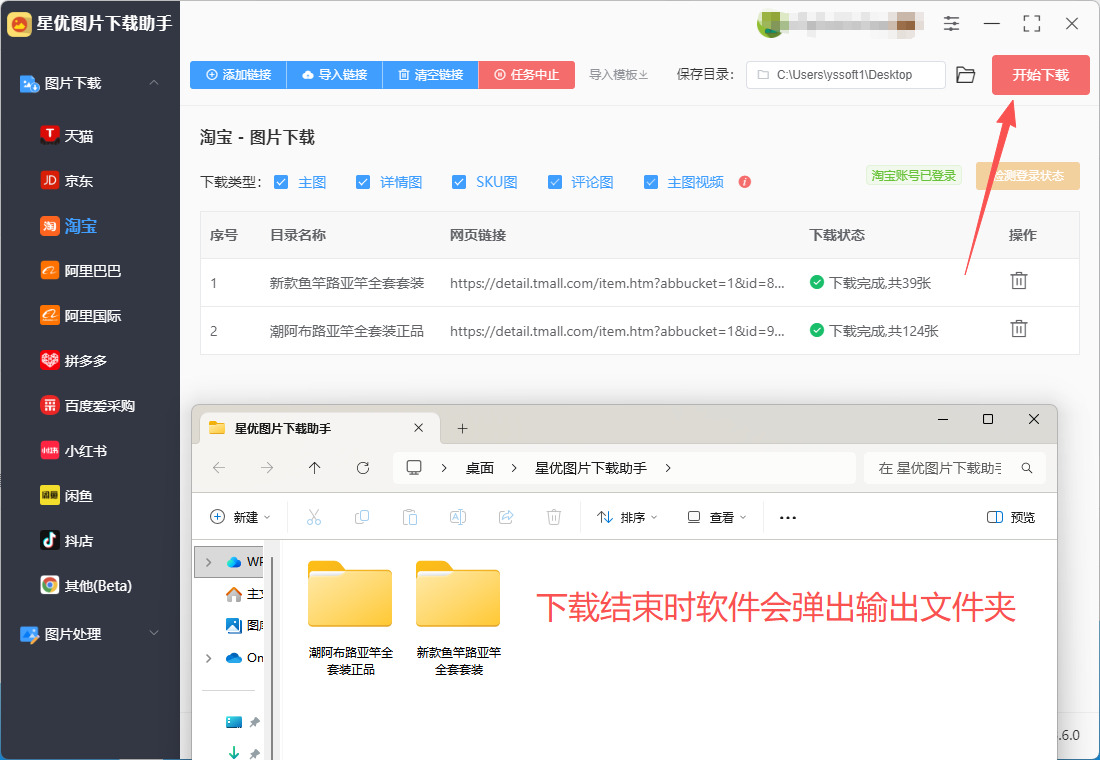Toggle the Explorer 预览 pane button
Image resolution: width=1100 pixels, height=760 pixels.
pyautogui.click(x=1011, y=517)
